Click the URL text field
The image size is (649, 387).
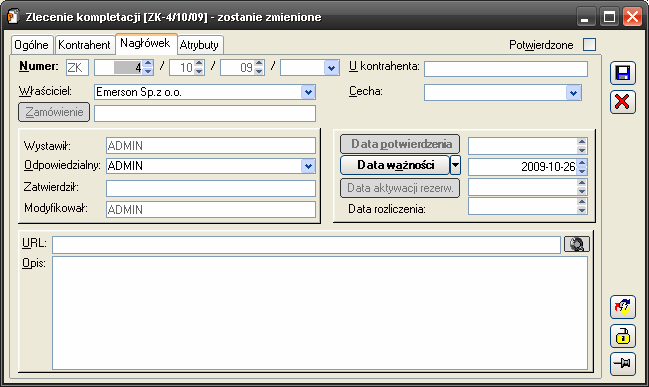(x=306, y=245)
